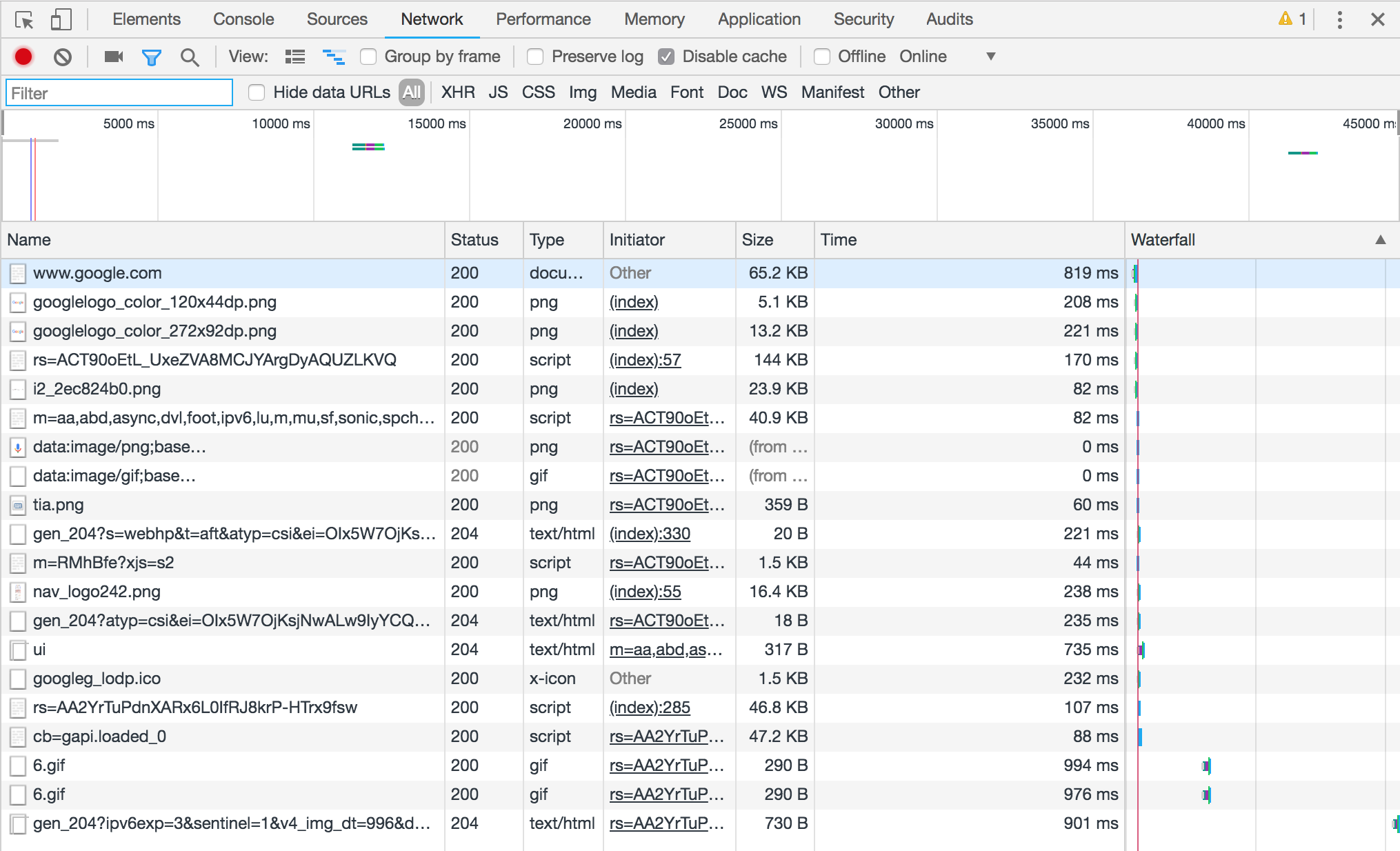Close the DevTools panel
Screen dimensions: 1400x851
pyautogui.click(x=1378, y=19)
